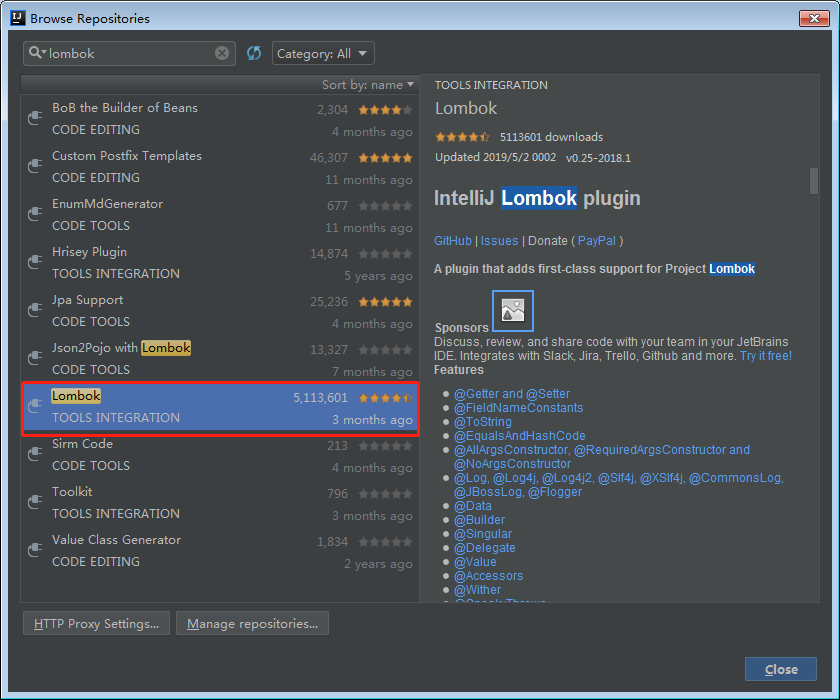The image size is (840, 700).
Task: Open the @Log, @Log4j loggers link
Action: point(619,485)
